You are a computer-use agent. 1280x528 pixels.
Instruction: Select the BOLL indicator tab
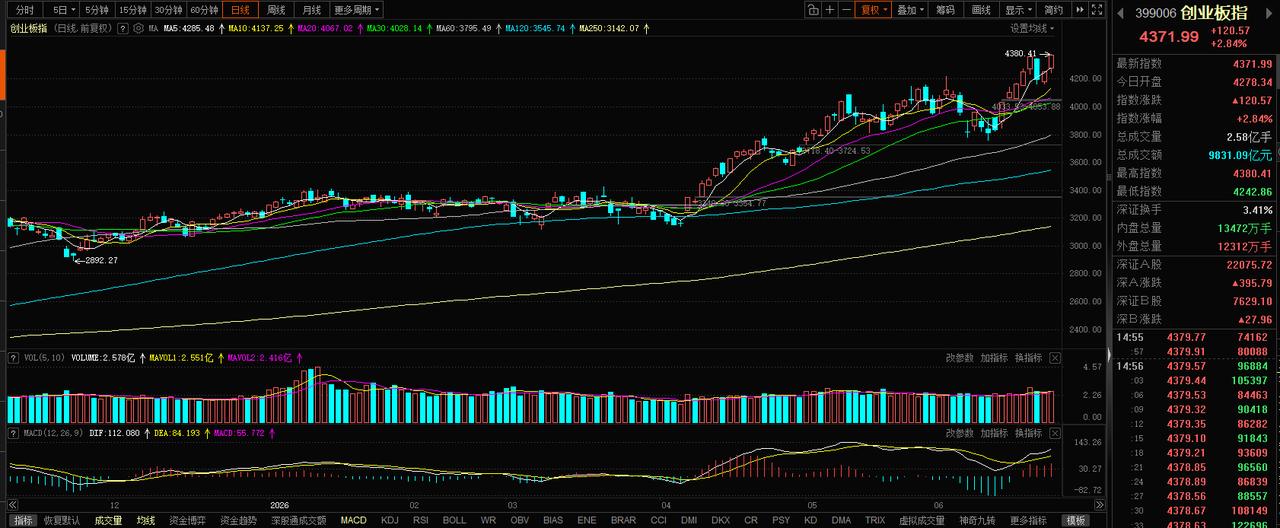click(454, 520)
